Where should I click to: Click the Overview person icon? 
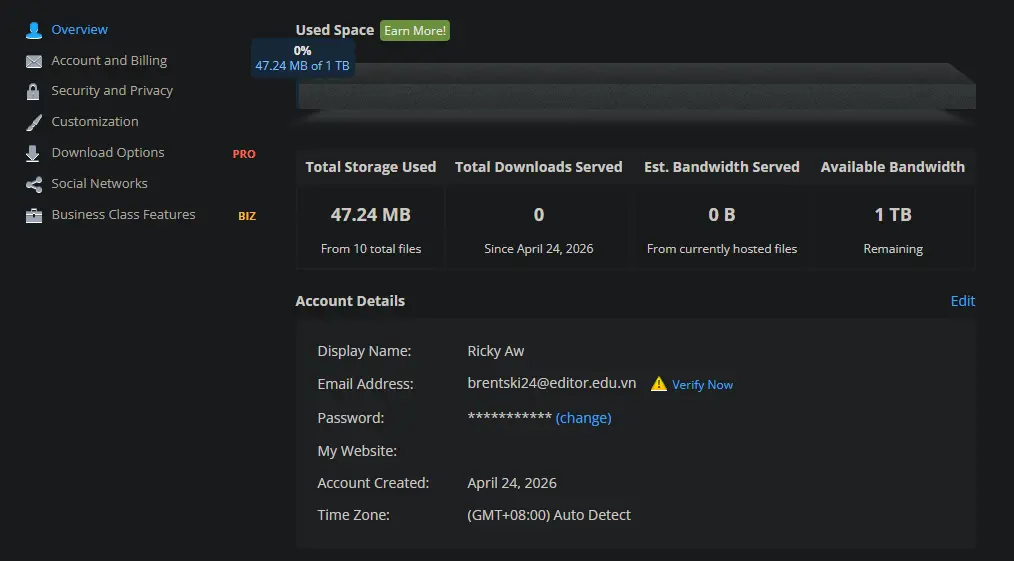click(34, 30)
